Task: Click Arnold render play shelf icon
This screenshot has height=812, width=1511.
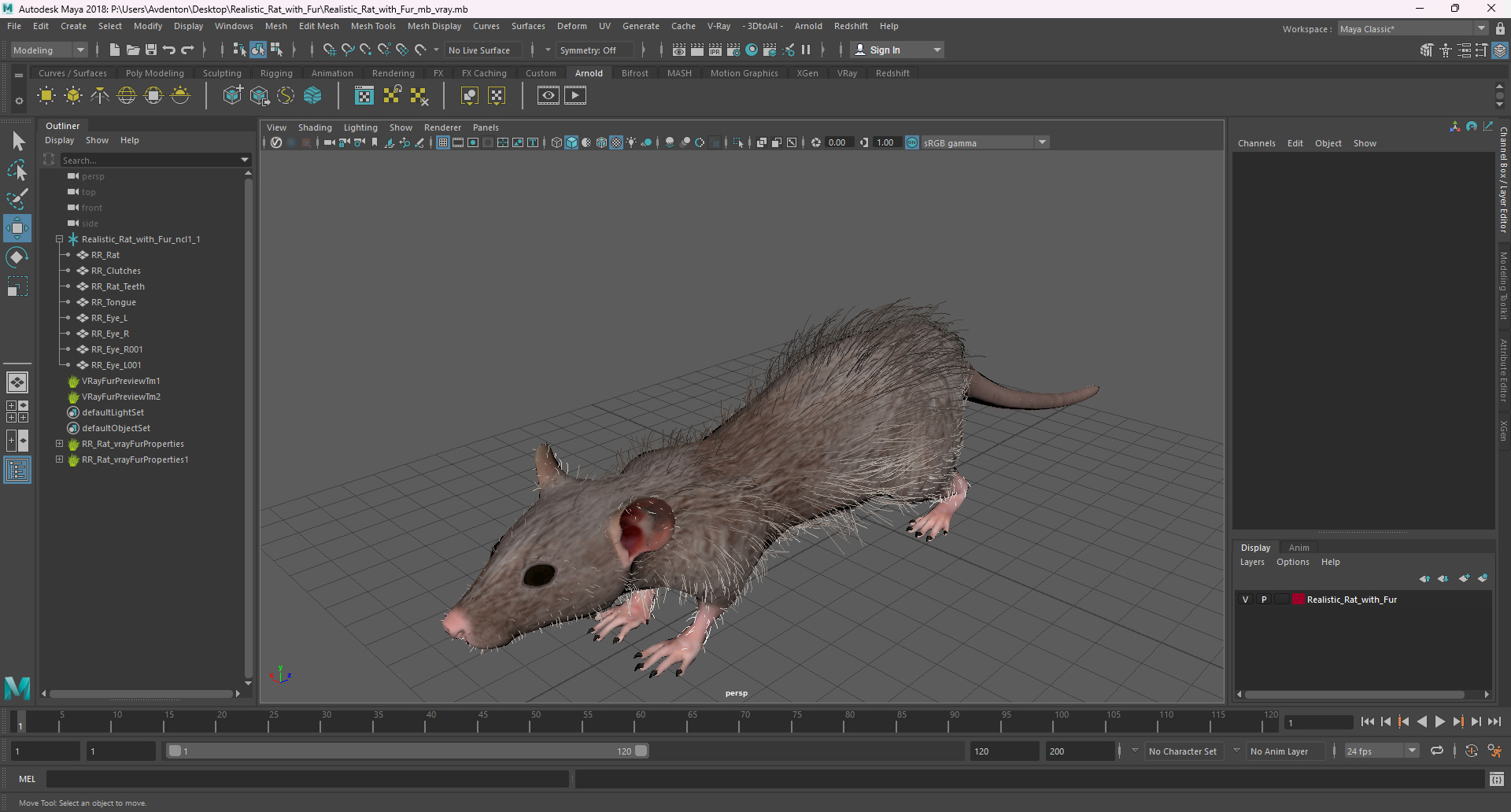Action: pos(575,96)
